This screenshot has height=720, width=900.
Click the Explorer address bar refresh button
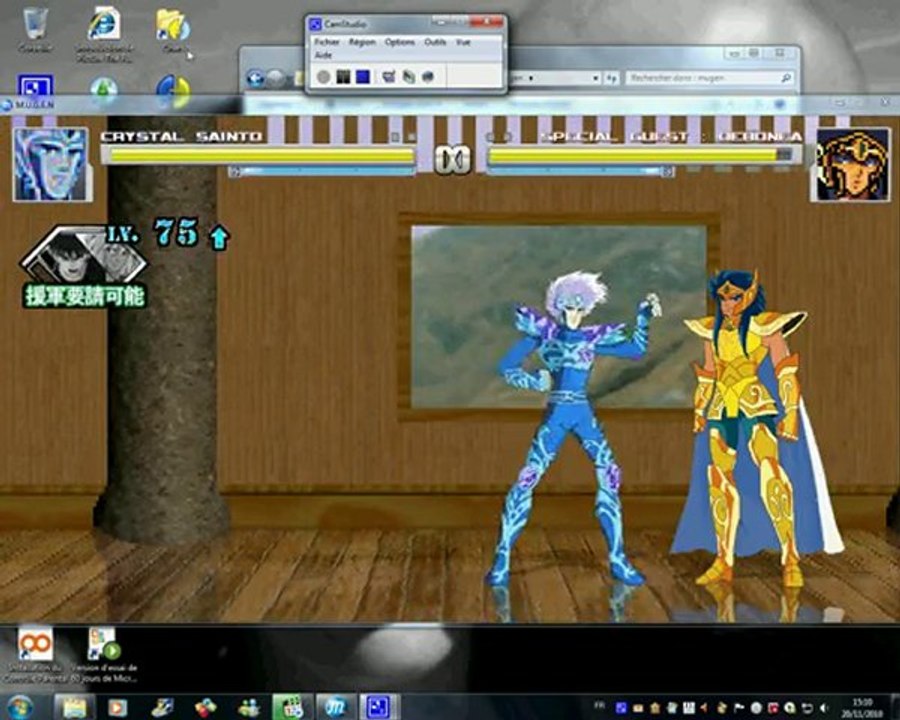click(612, 78)
